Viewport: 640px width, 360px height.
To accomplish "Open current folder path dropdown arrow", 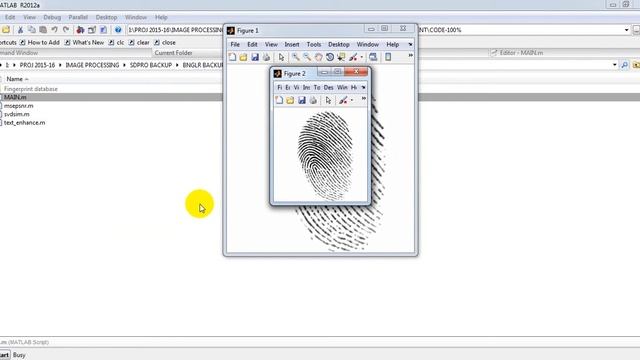I will [615, 65].
